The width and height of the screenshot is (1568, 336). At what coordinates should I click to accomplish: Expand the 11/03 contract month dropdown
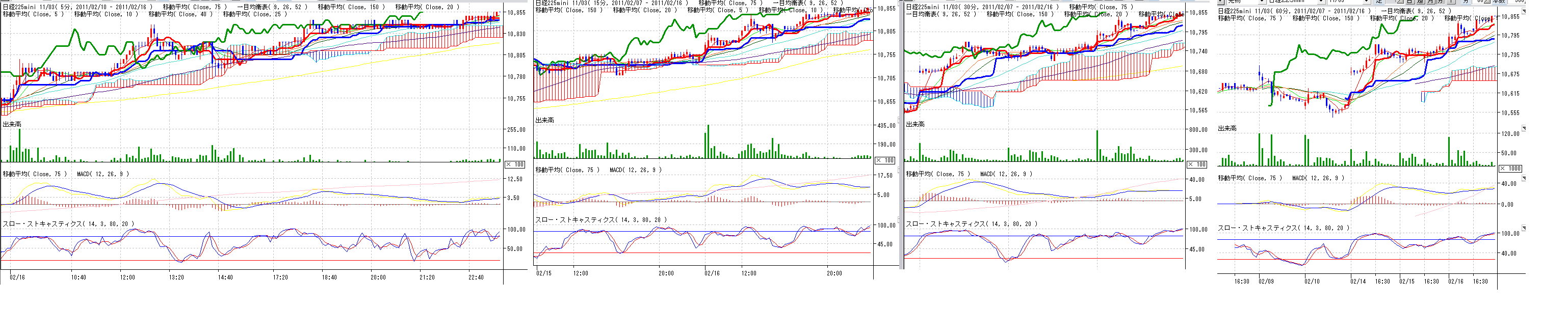[x=1367, y=2]
